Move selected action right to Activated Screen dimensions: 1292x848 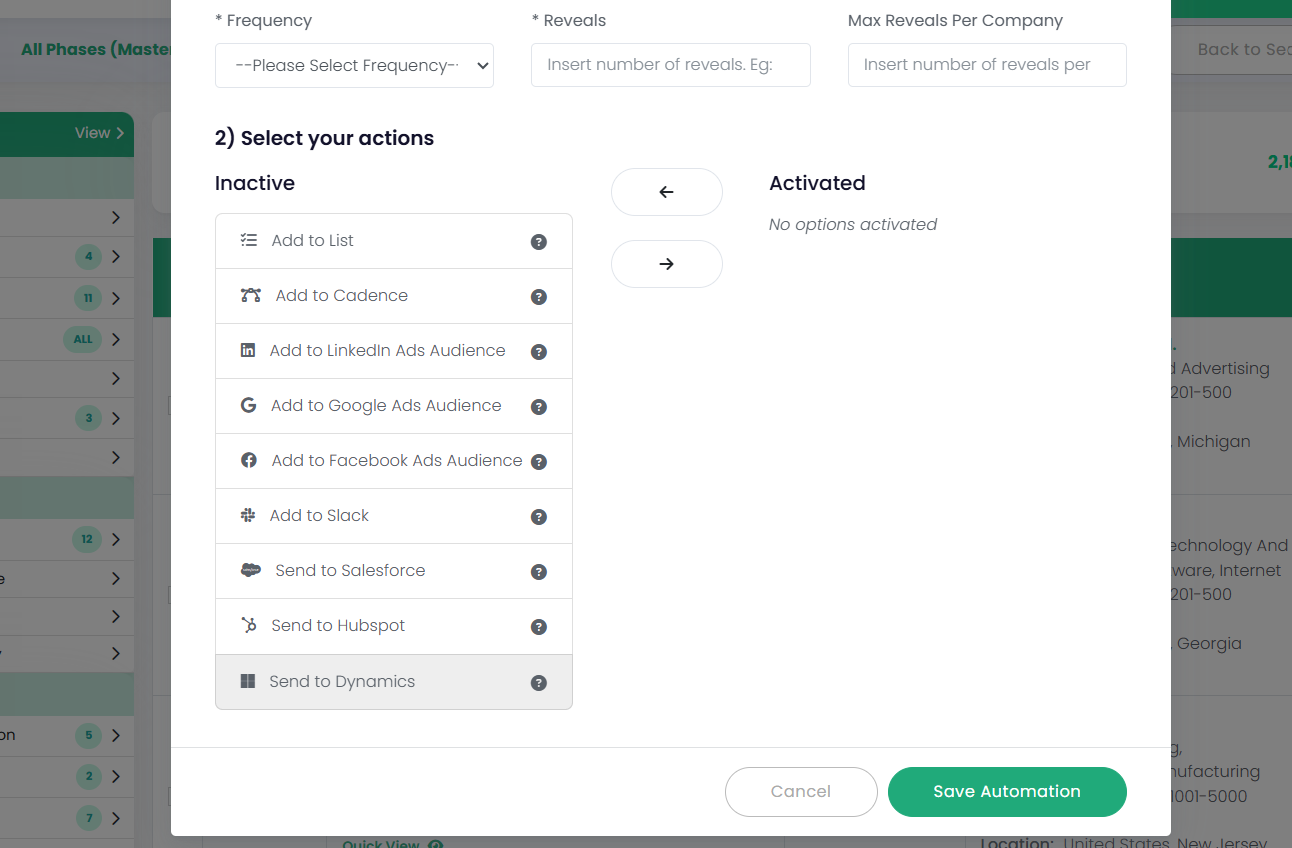click(x=666, y=264)
